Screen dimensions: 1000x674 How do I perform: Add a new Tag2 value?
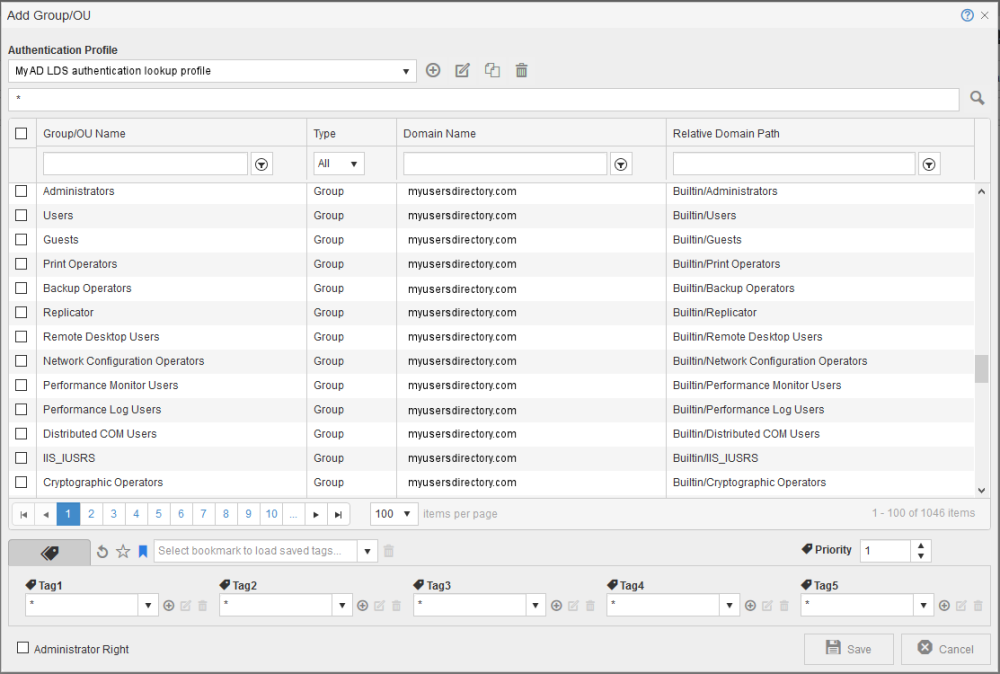pos(363,606)
